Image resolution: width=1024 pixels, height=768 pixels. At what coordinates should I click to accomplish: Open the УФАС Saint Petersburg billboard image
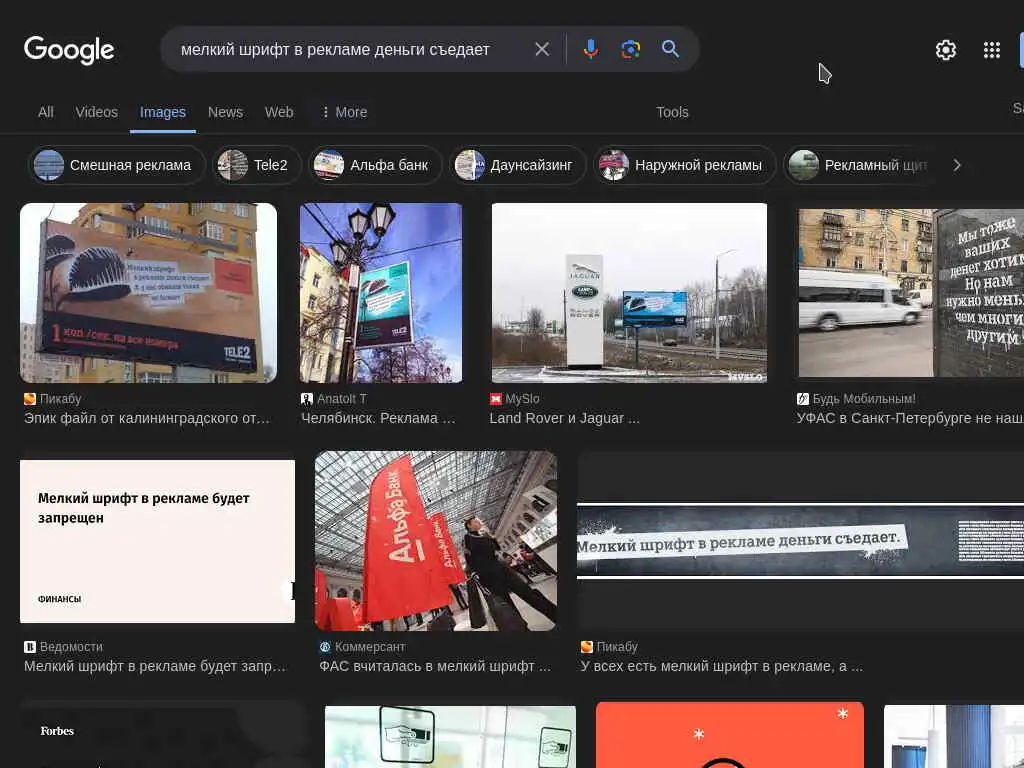point(910,293)
